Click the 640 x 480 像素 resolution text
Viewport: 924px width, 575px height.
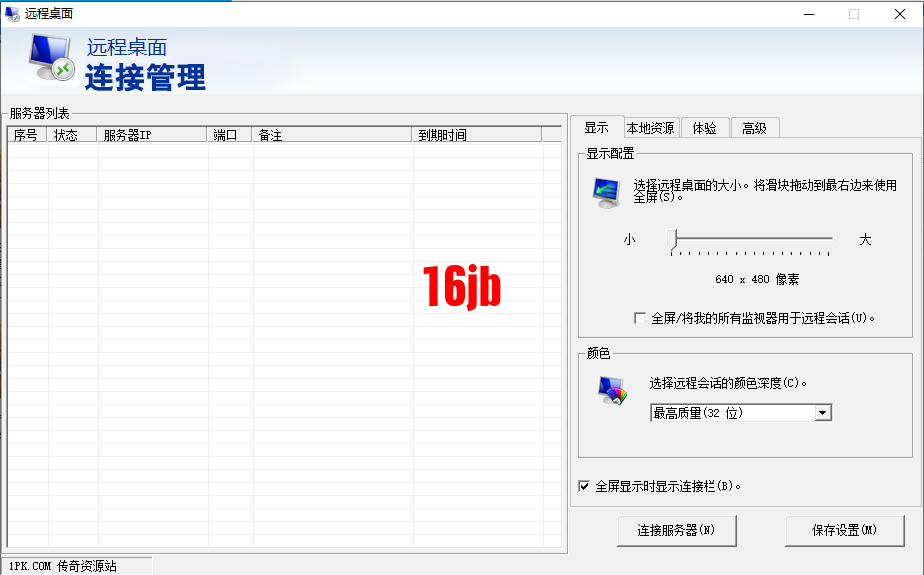[x=757, y=279]
